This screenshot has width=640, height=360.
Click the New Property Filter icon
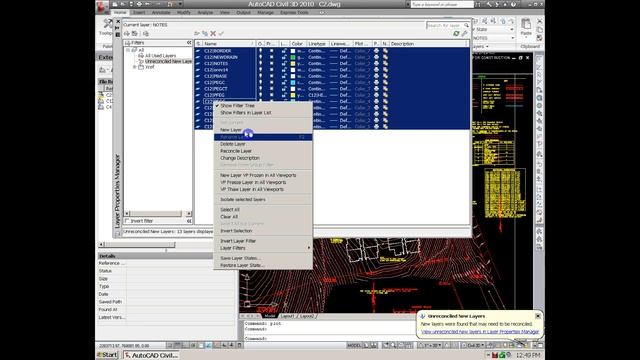tap(127, 33)
